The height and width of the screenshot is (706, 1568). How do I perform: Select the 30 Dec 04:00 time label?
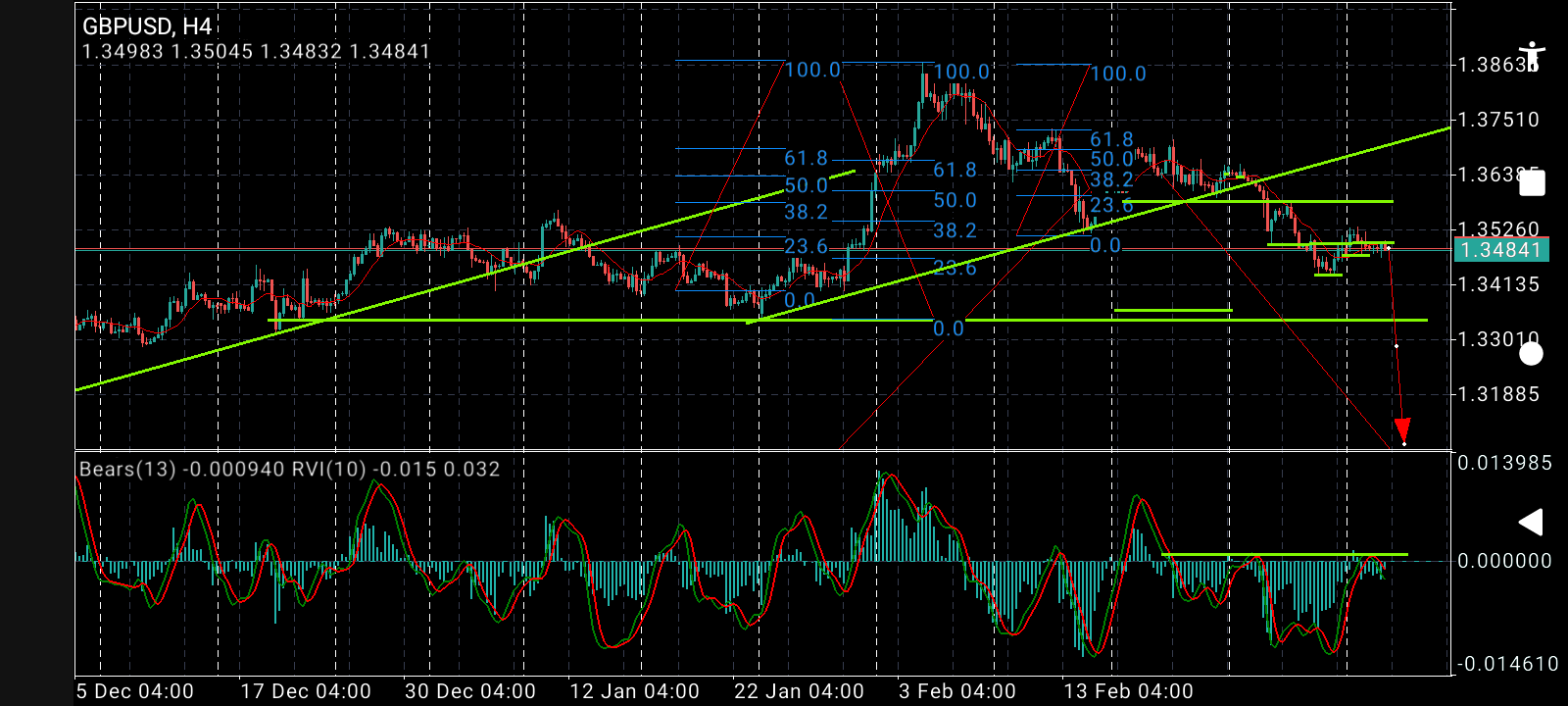coord(470,691)
